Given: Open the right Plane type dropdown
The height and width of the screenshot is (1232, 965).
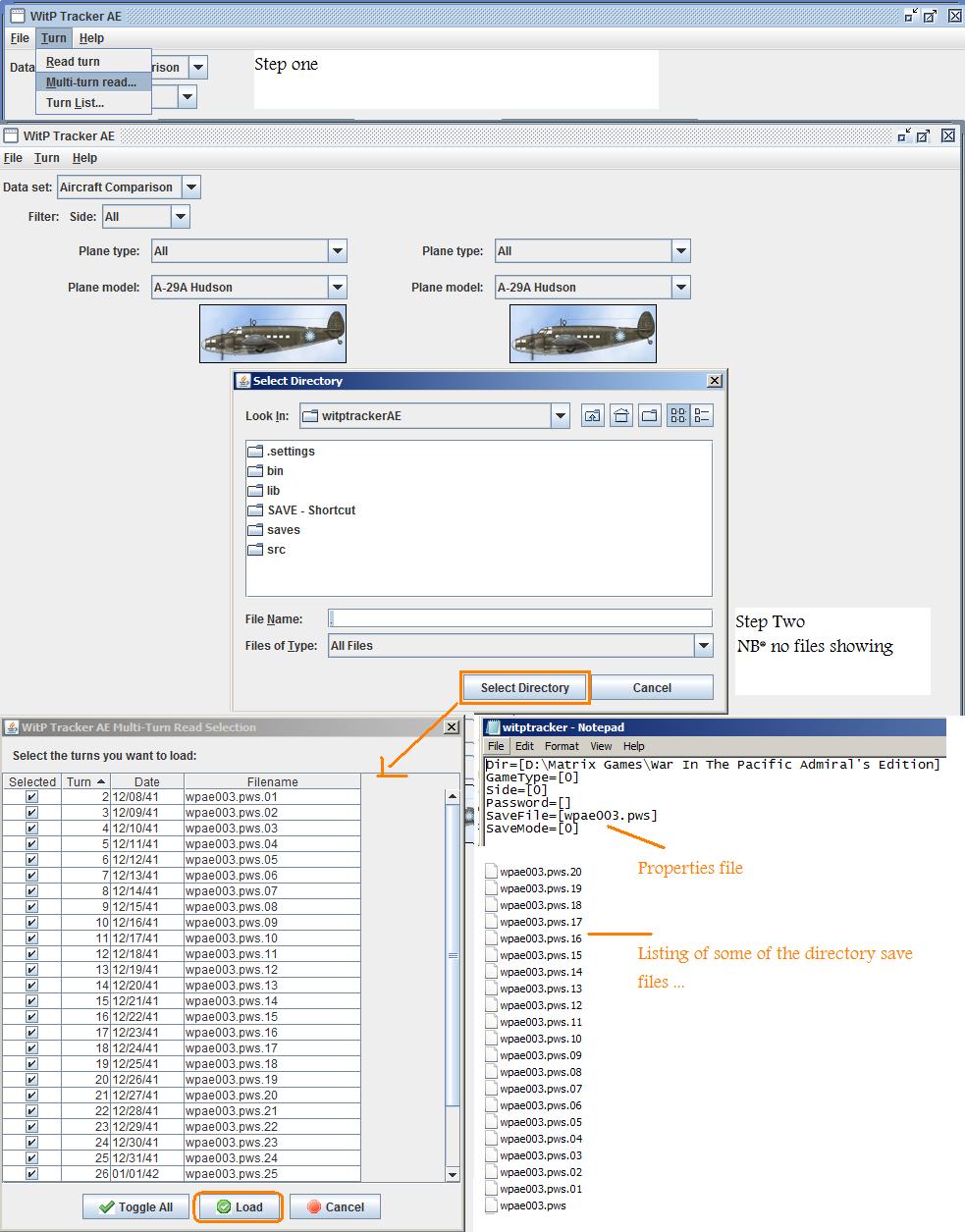Looking at the screenshot, I should pos(681,251).
